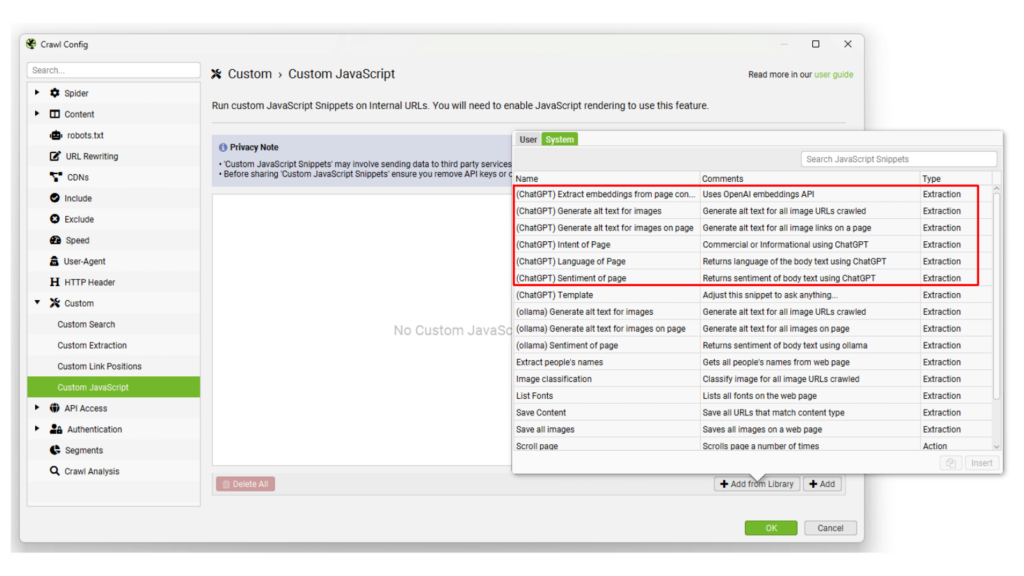Select '(ollama) Sentiment of page' snippet
Screen dimensions: 1024x576
(752, 345)
